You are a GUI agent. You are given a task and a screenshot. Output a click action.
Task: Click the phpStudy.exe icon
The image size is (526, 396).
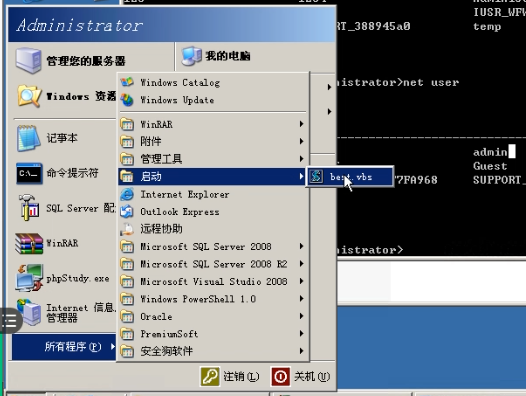click(29, 278)
